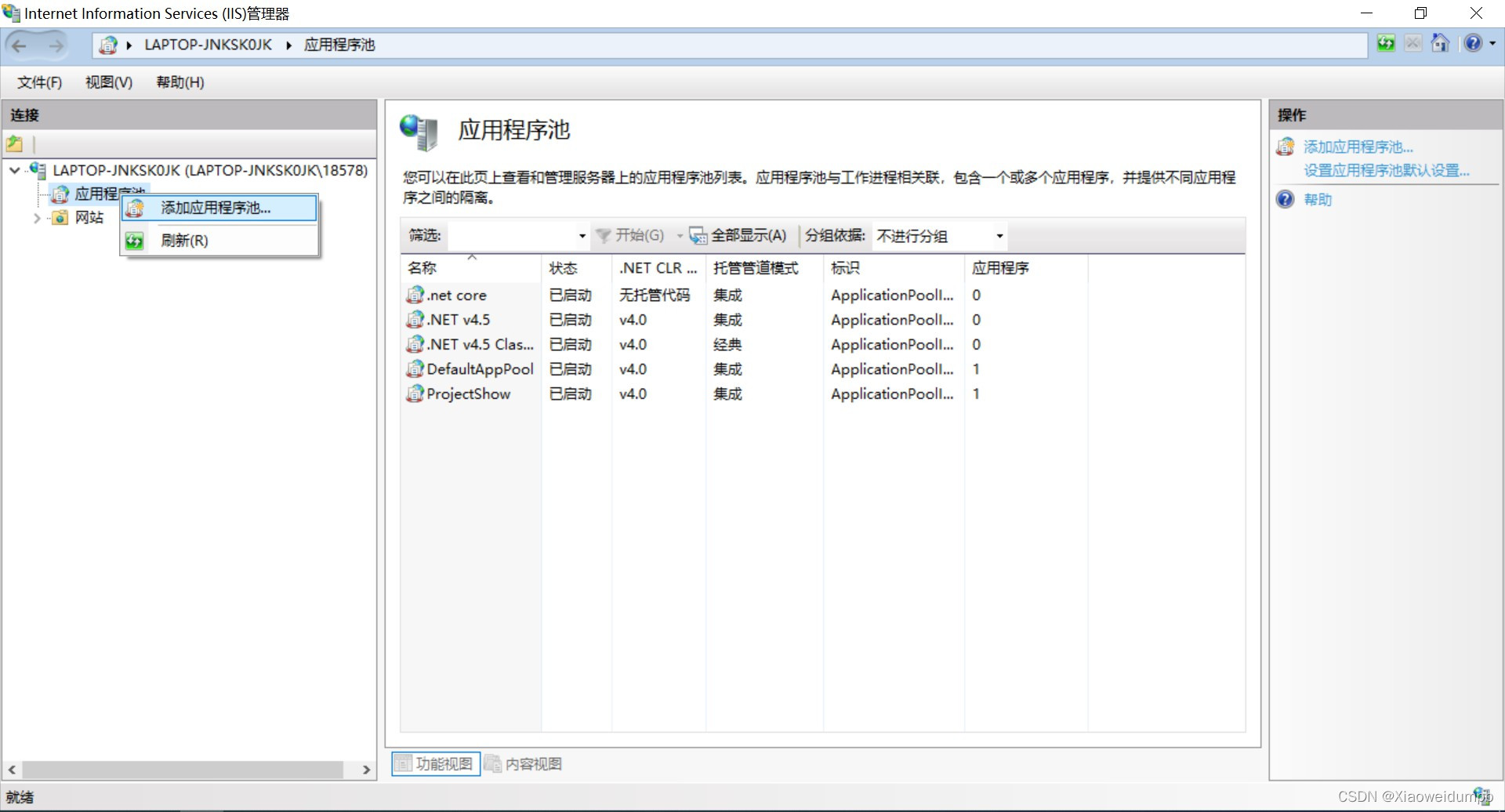The width and height of the screenshot is (1505, 812).
Task: Select the ProjectShow pool name
Action: (468, 394)
